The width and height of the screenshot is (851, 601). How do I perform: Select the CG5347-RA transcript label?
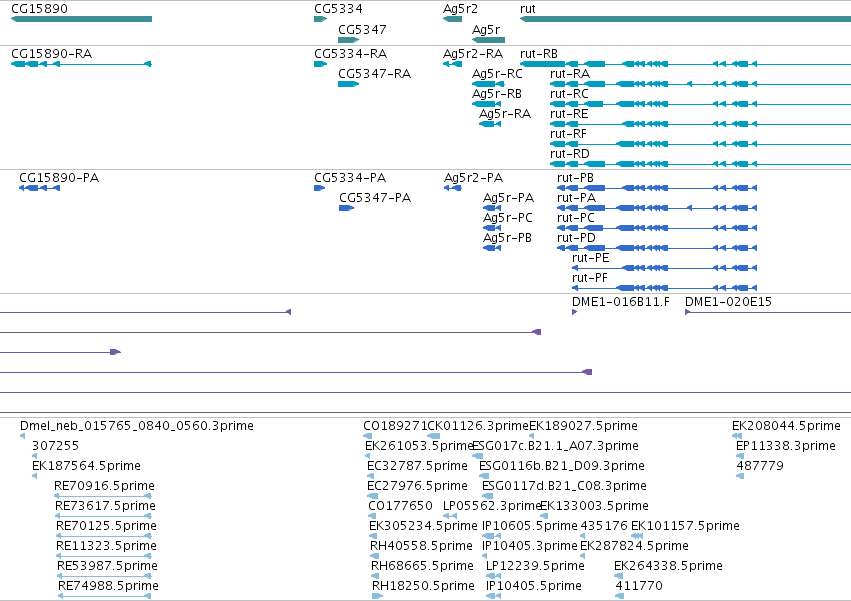tap(374, 74)
